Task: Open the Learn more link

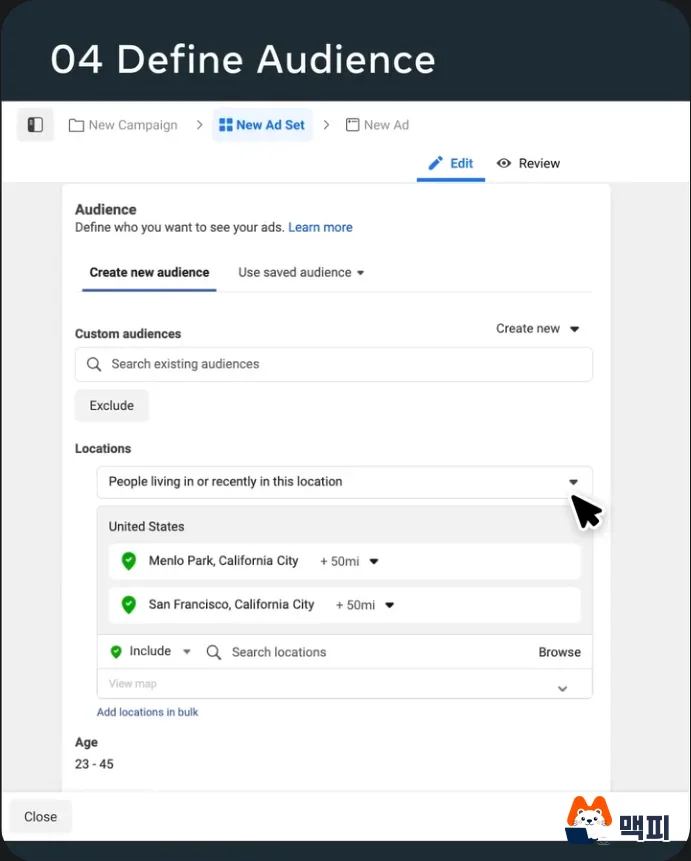Action: [320, 227]
